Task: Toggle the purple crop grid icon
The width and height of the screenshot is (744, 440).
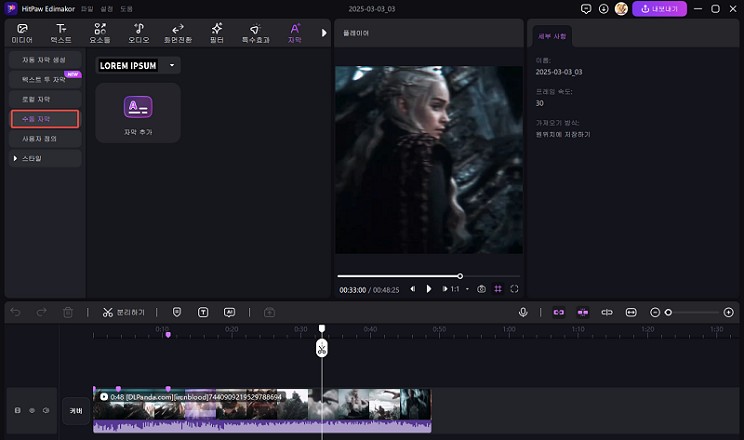Action: point(498,289)
